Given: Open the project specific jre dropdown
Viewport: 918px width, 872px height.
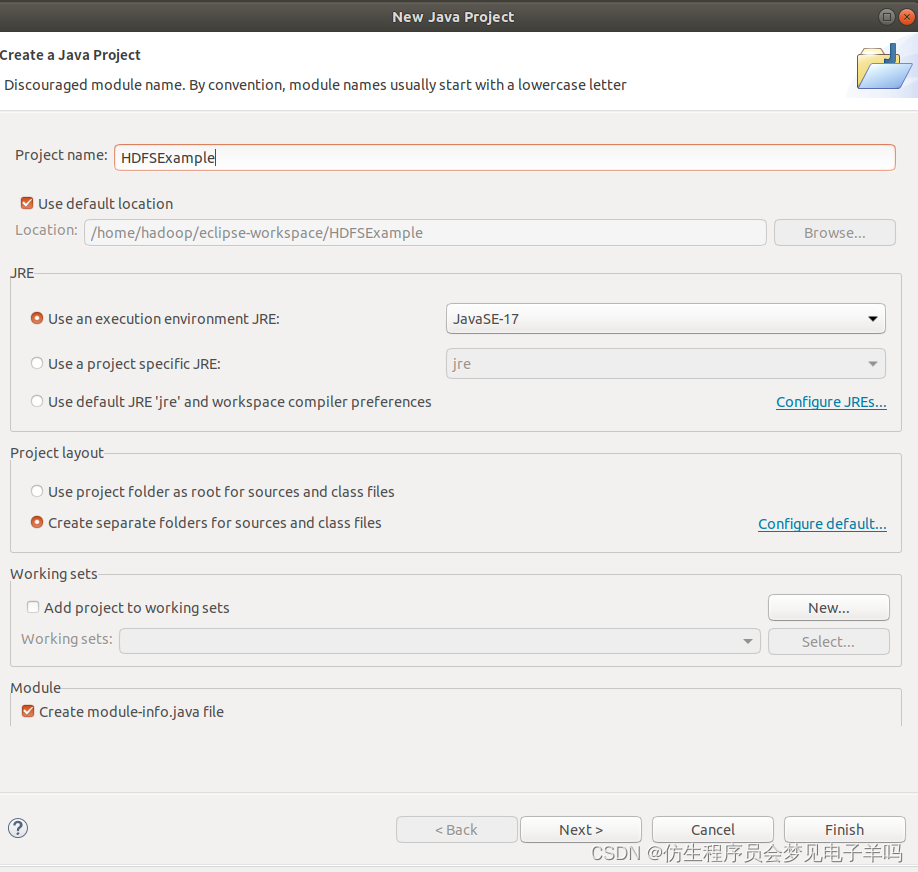Looking at the screenshot, I should coord(666,364).
